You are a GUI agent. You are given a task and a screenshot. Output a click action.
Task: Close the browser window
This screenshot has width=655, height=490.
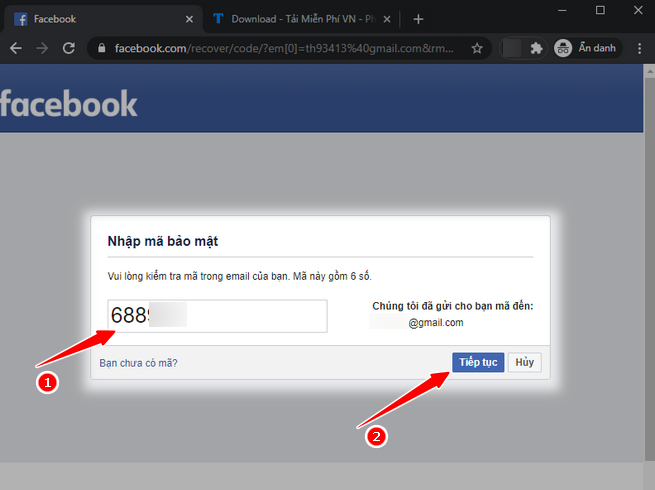point(638,10)
